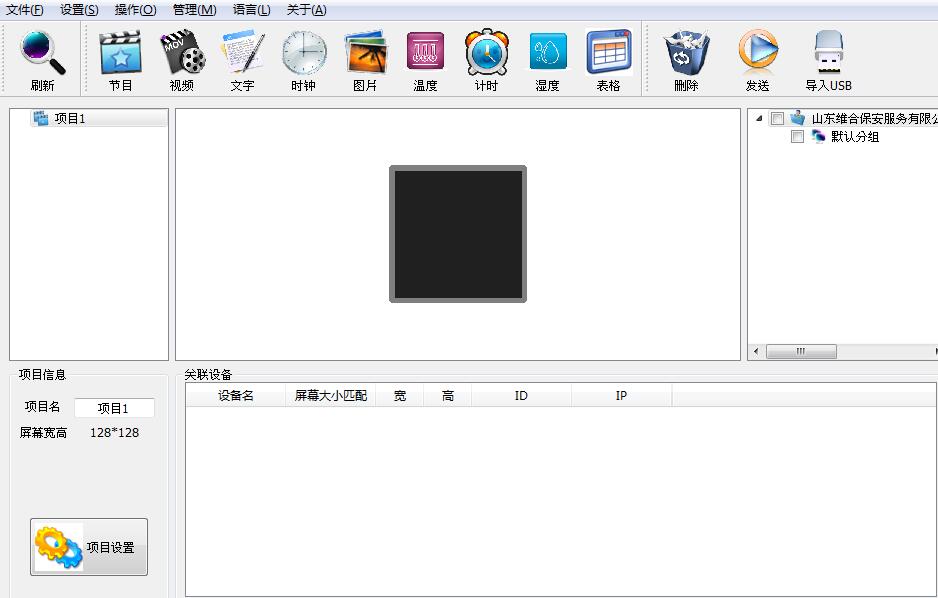Click the 项目名 name input field
938x598 pixels.
click(114, 408)
